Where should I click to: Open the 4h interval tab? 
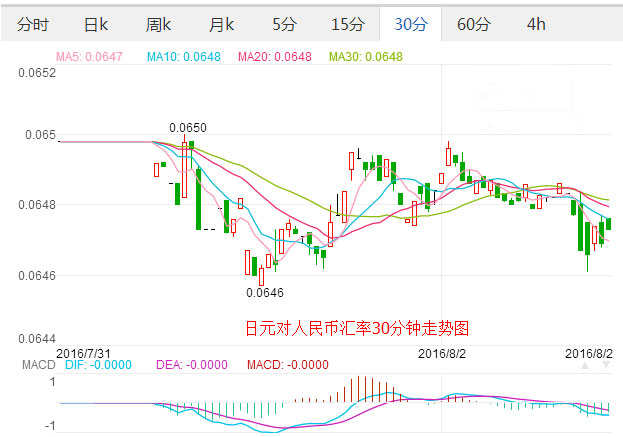(x=536, y=25)
